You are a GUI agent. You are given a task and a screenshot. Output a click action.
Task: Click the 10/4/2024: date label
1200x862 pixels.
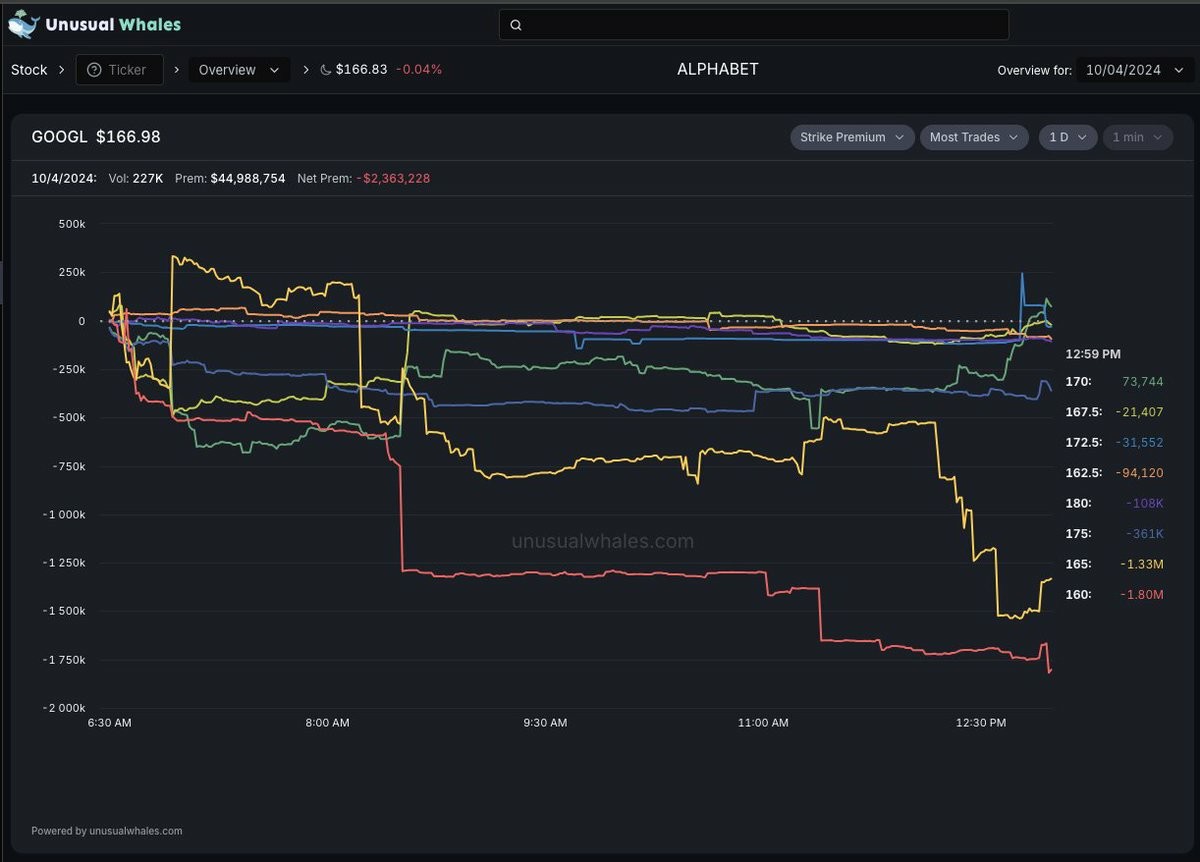(x=64, y=178)
